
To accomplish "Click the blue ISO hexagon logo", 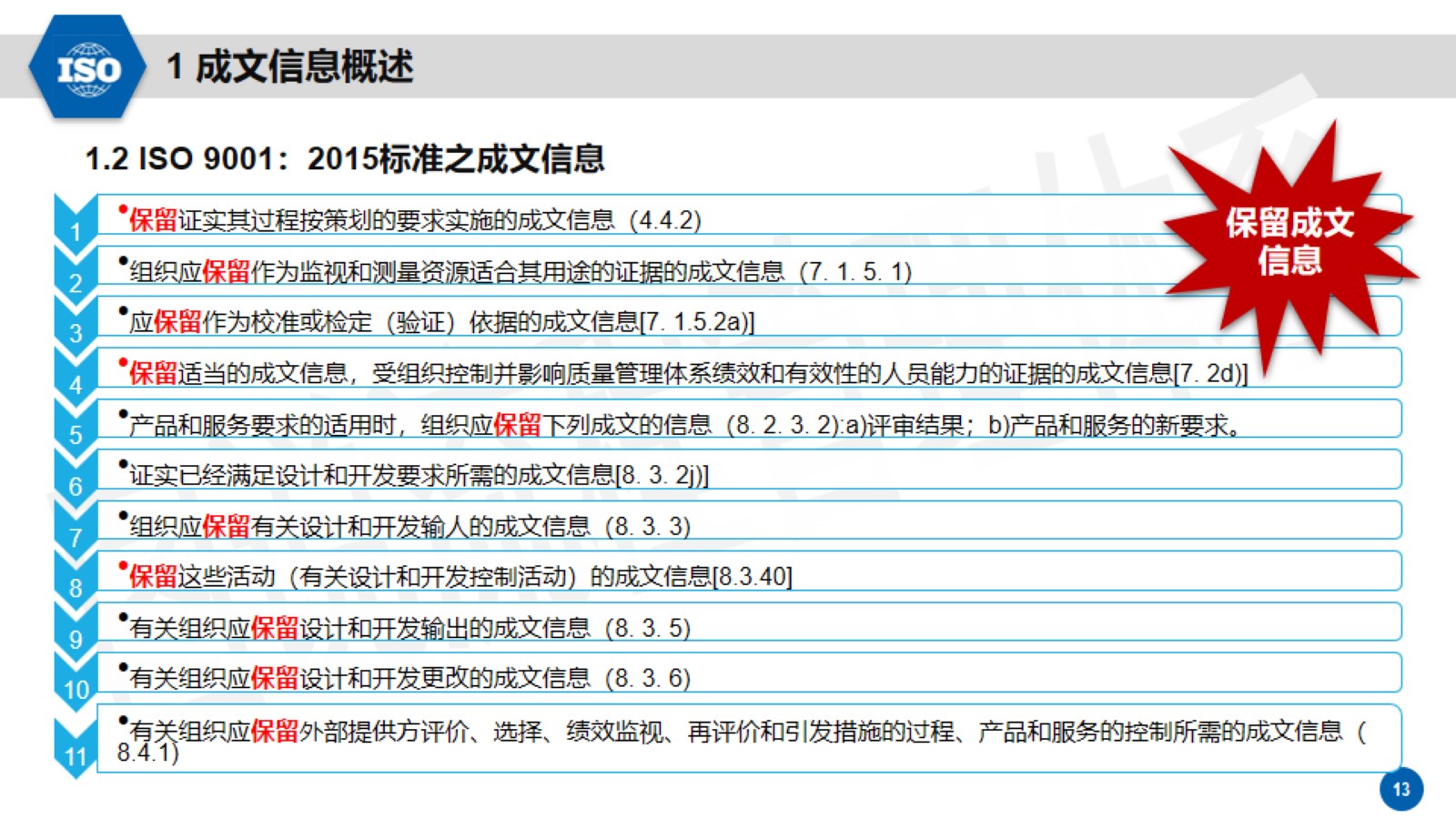I will pyautogui.click(x=87, y=66).
